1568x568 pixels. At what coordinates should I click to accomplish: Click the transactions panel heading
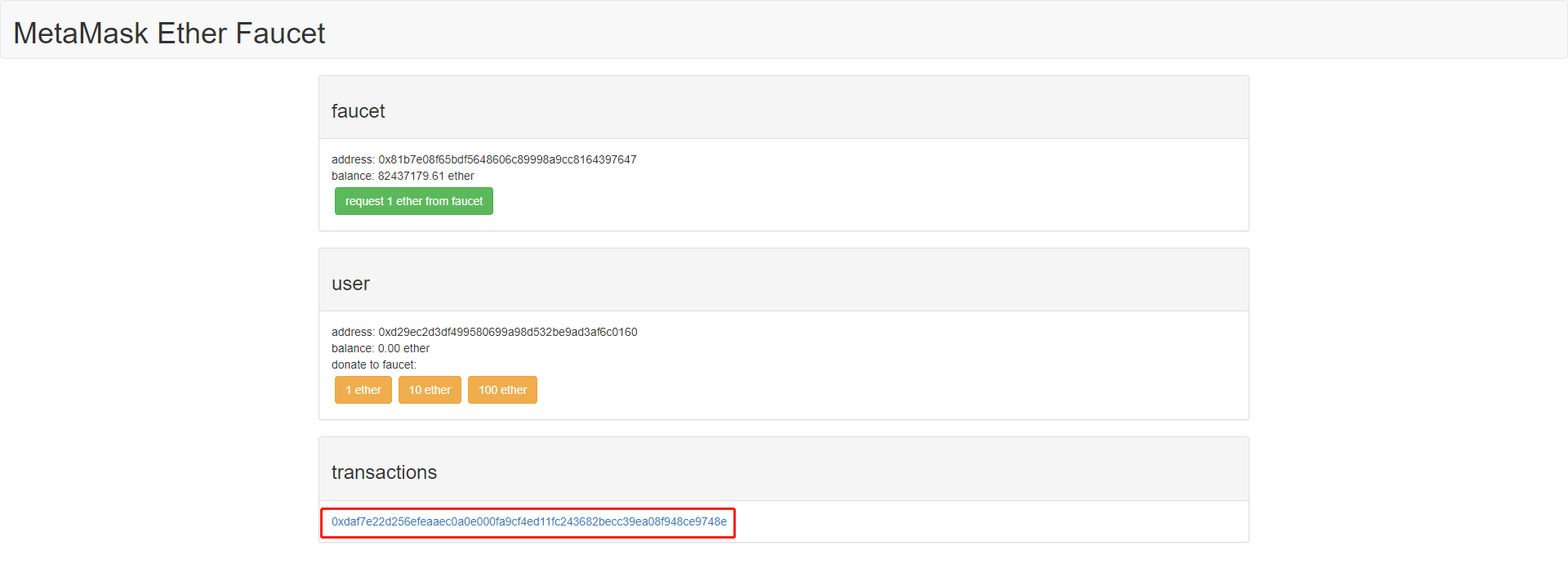(x=384, y=472)
